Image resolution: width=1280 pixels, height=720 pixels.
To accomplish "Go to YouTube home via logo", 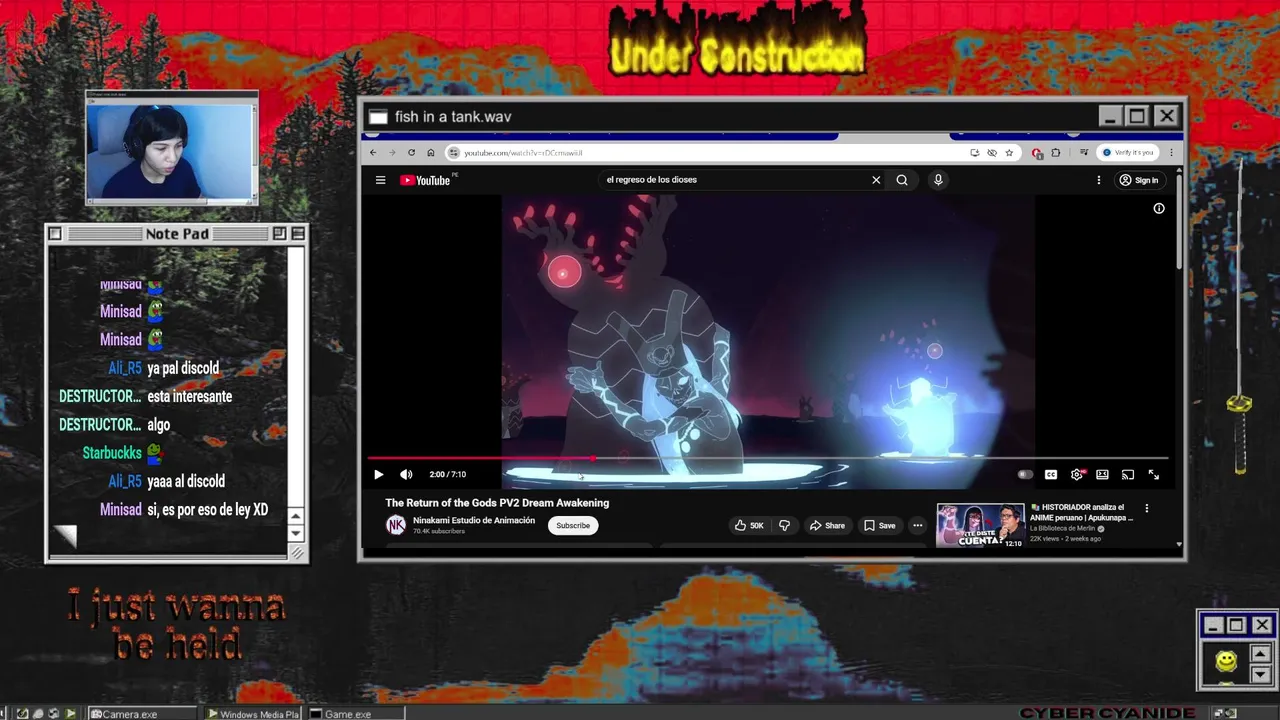I will pyautogui.click(x=425, y=180).
